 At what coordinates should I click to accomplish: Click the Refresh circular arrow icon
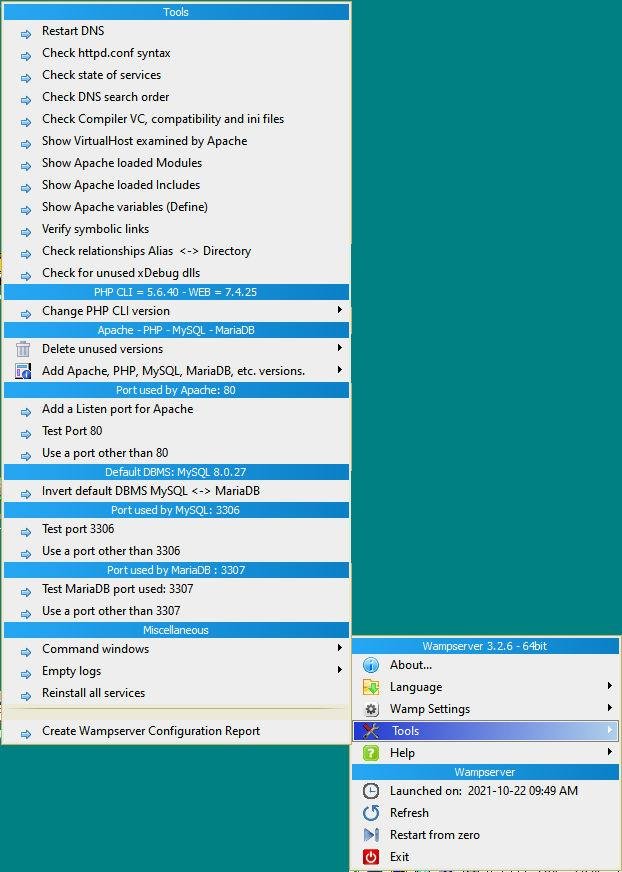371,813
